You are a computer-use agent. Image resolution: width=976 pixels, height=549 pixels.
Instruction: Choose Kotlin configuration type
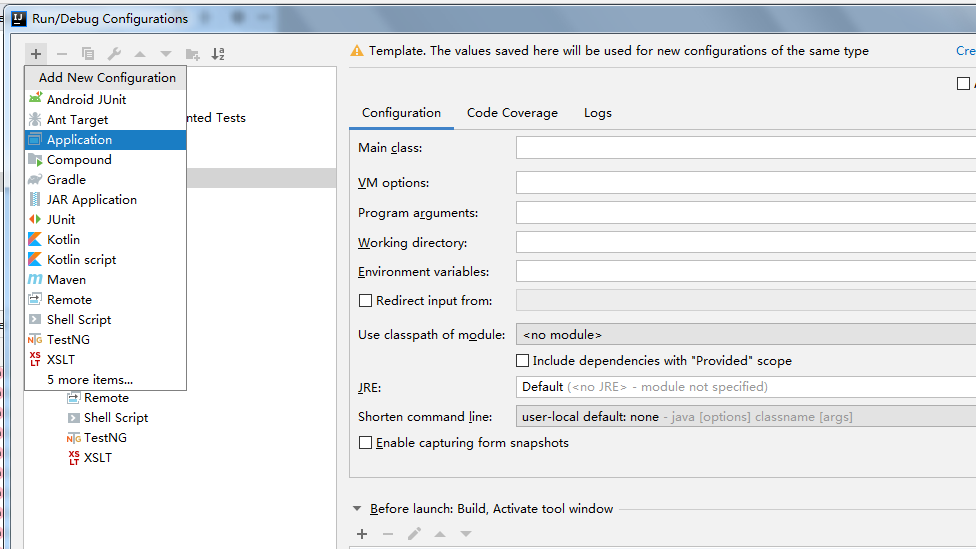(105, 240)
